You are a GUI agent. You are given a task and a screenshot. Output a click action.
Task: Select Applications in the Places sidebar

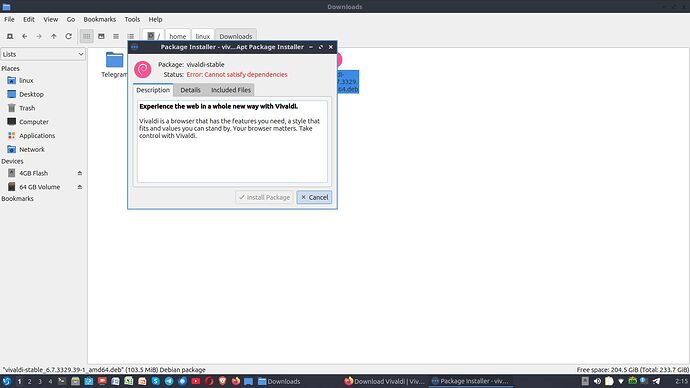[x=37, y=135]
